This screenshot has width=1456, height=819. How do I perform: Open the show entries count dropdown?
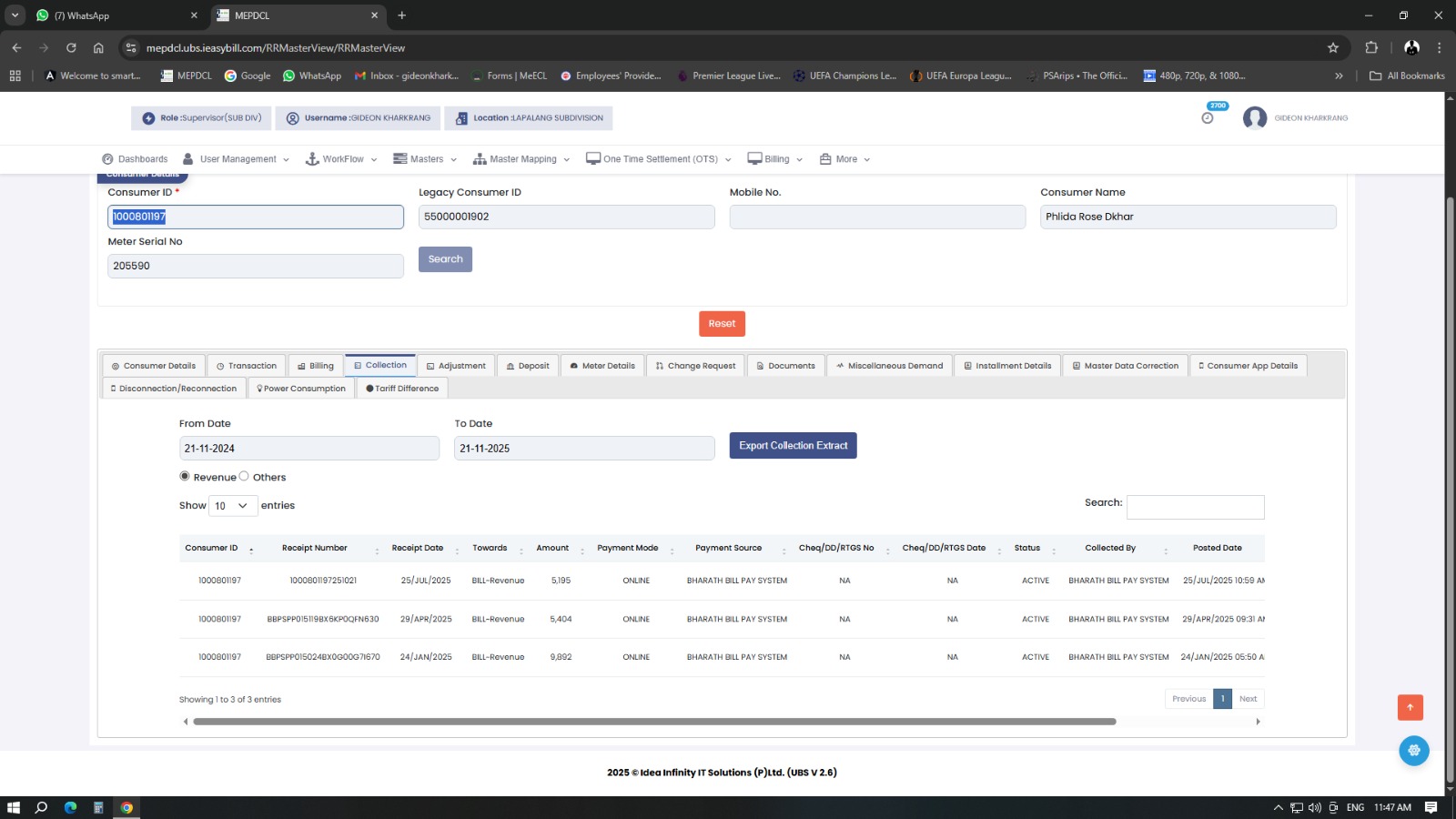point(232,506)
